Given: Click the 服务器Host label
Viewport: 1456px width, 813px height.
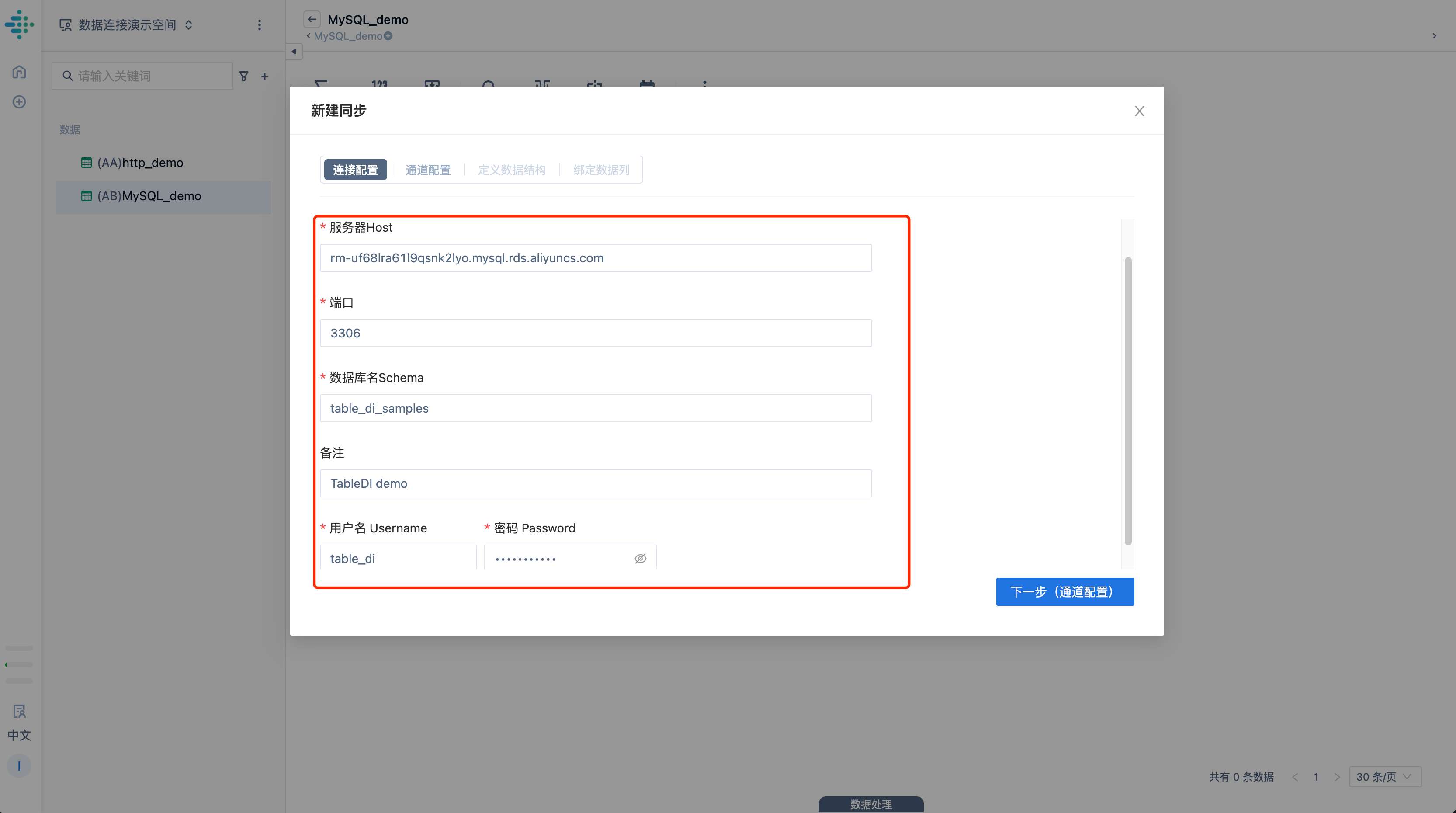Looking at the screenshot, I should coord(361,227).
